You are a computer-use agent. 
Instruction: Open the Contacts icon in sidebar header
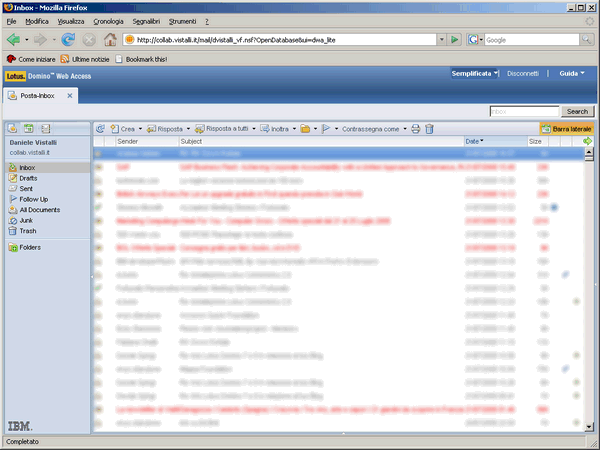point(46,129)
